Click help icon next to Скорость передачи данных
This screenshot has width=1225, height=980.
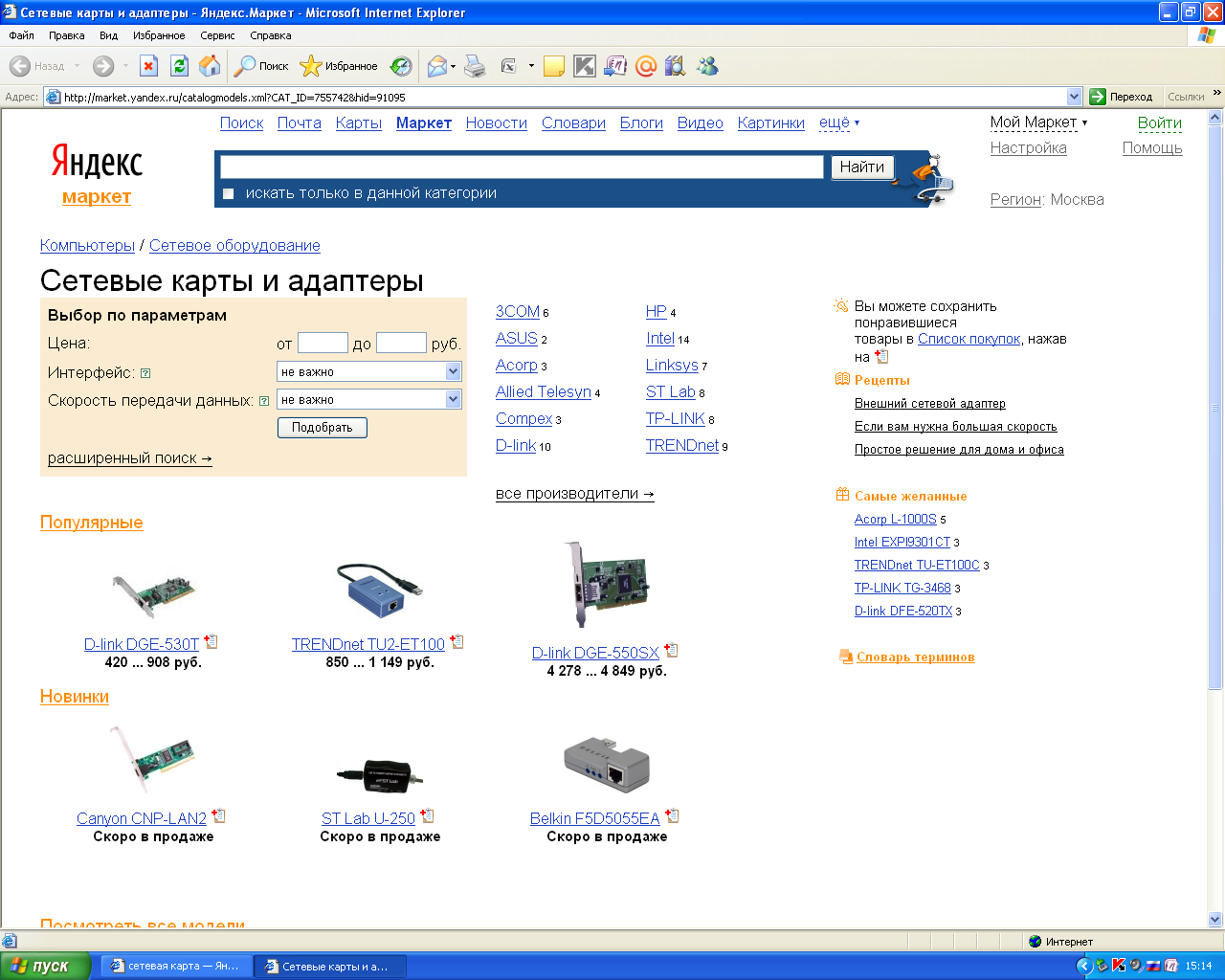pos(264,401)
